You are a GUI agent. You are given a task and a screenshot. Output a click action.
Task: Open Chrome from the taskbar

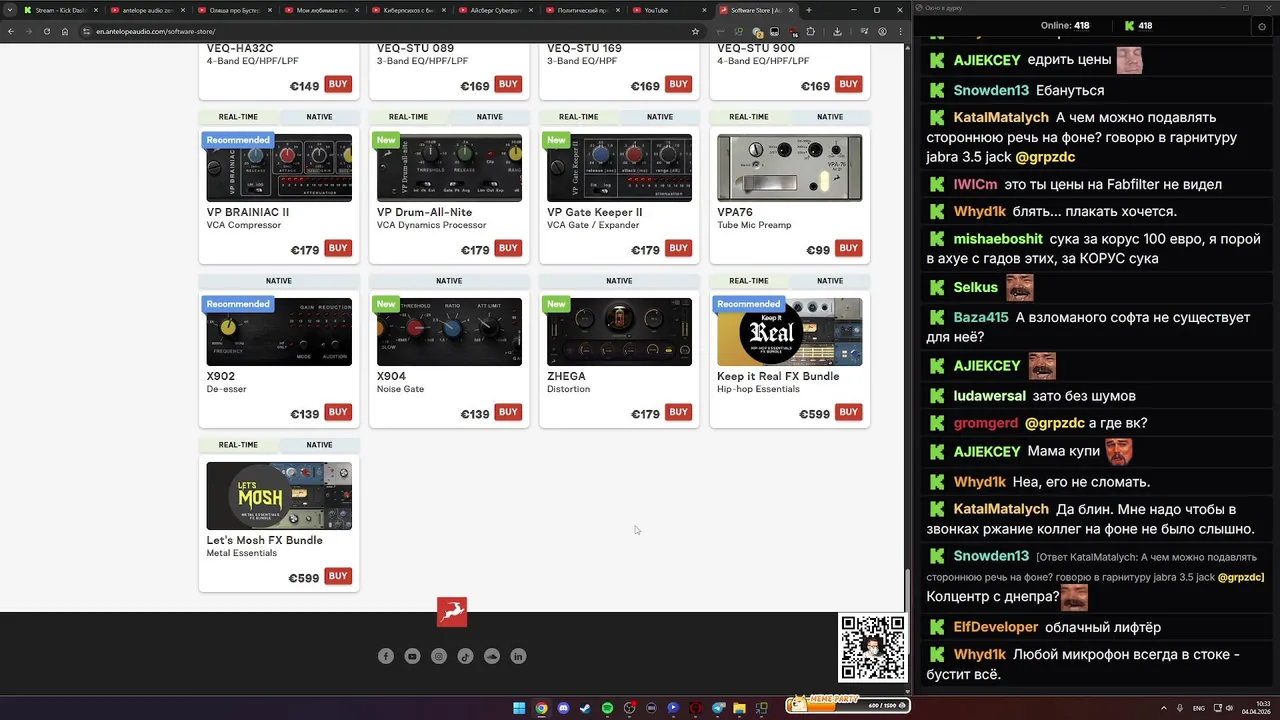[x=541, y=708]
